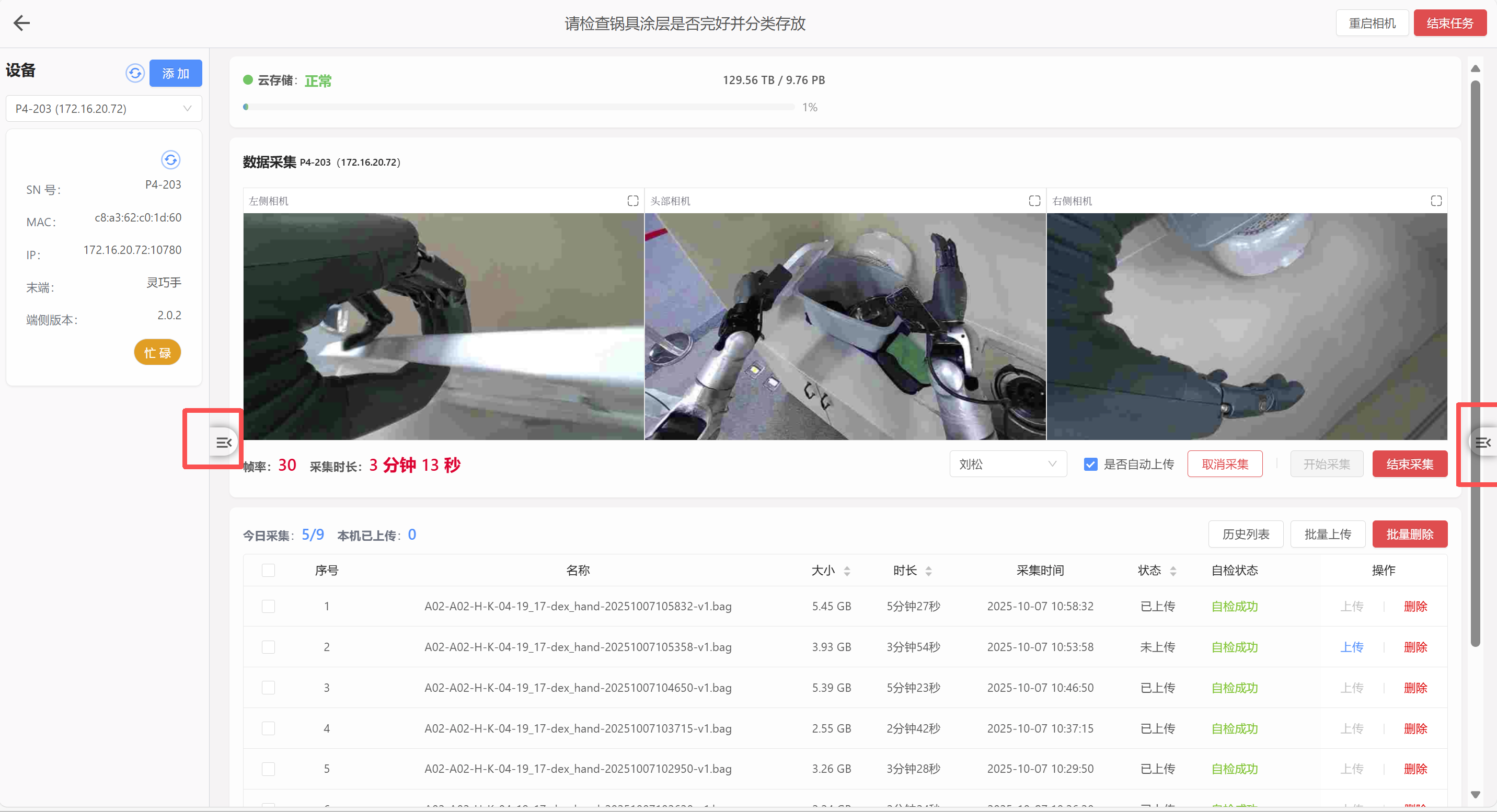Select checkbox for row 2 recording
This screenshot has width=1497, height=812.
pos(268,647)
